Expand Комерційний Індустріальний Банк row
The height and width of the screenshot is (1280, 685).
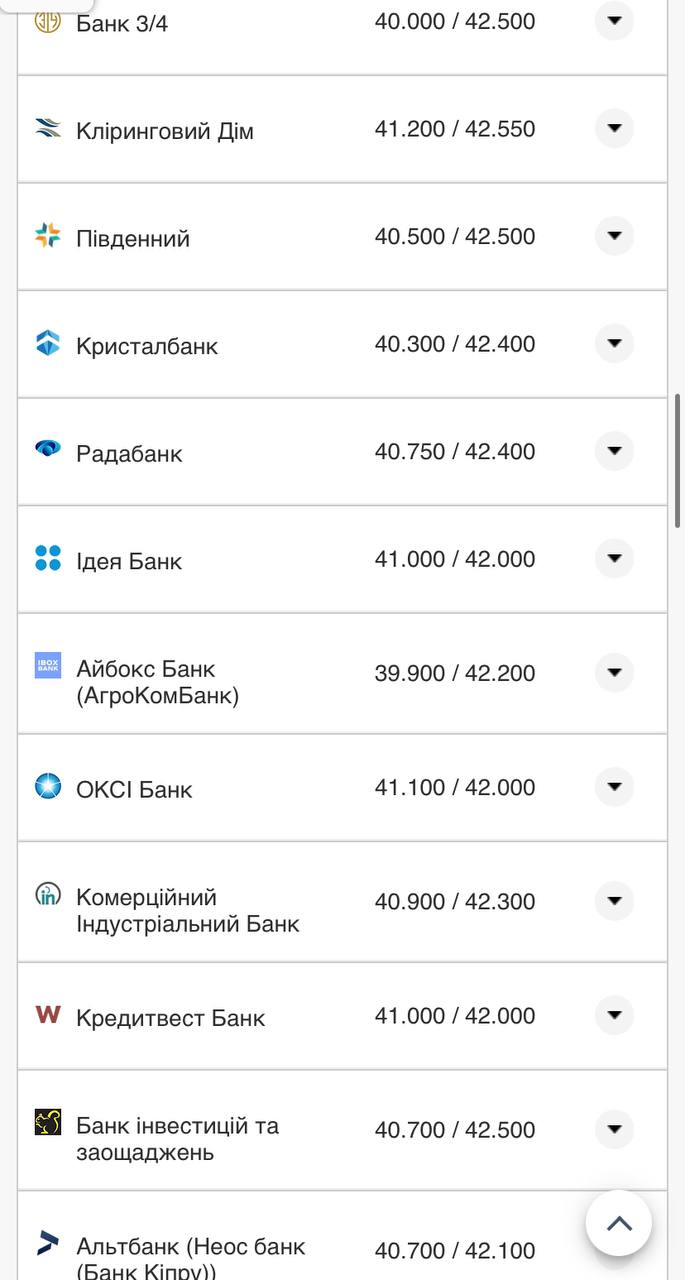[614, 900]
